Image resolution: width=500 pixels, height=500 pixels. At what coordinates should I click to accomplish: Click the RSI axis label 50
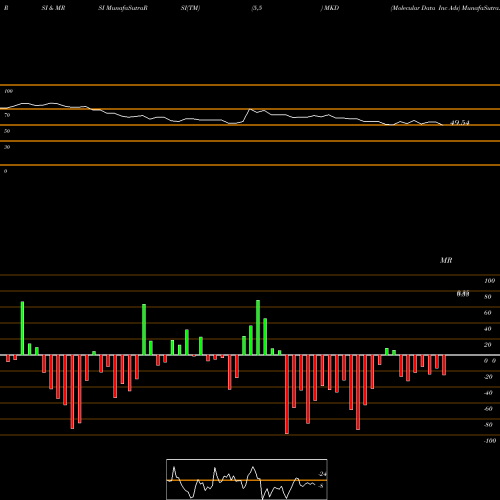coord(7,131)
